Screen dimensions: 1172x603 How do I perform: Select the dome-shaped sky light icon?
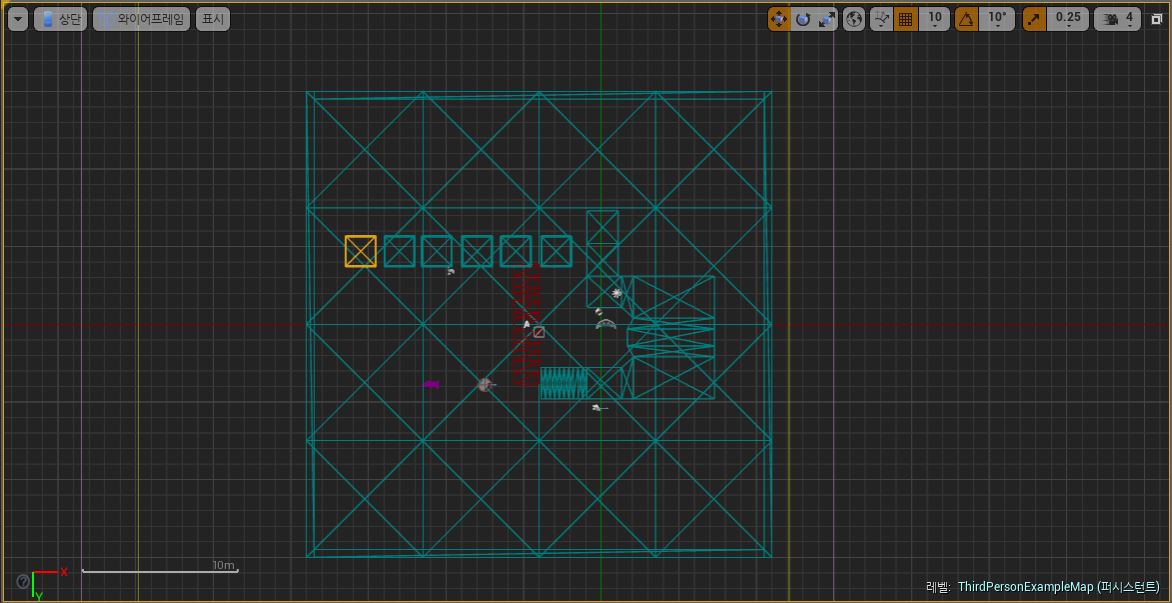(605, 324)
